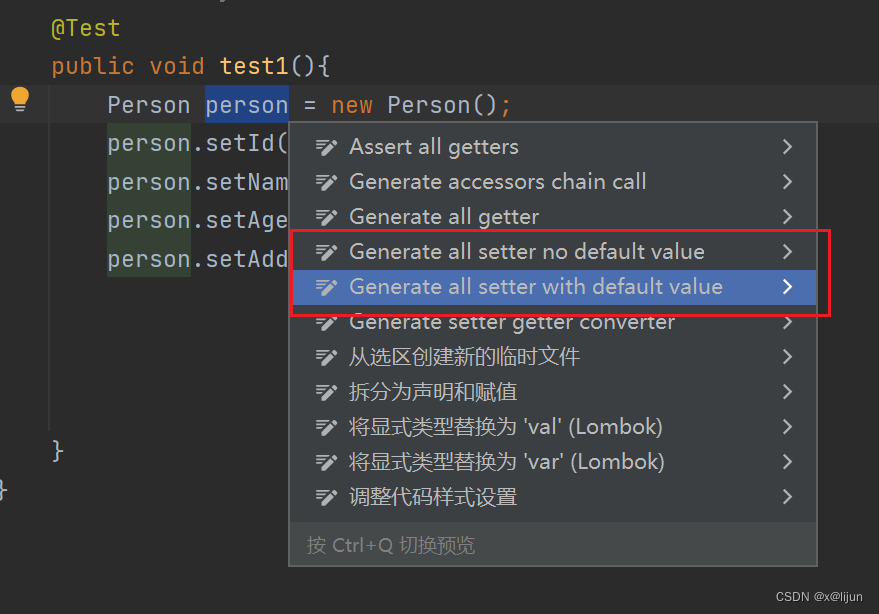The image size is (879, 614).
Task: Click pencil icon beside 拆分为声明和赋值
Action: [x=326, y=392]
